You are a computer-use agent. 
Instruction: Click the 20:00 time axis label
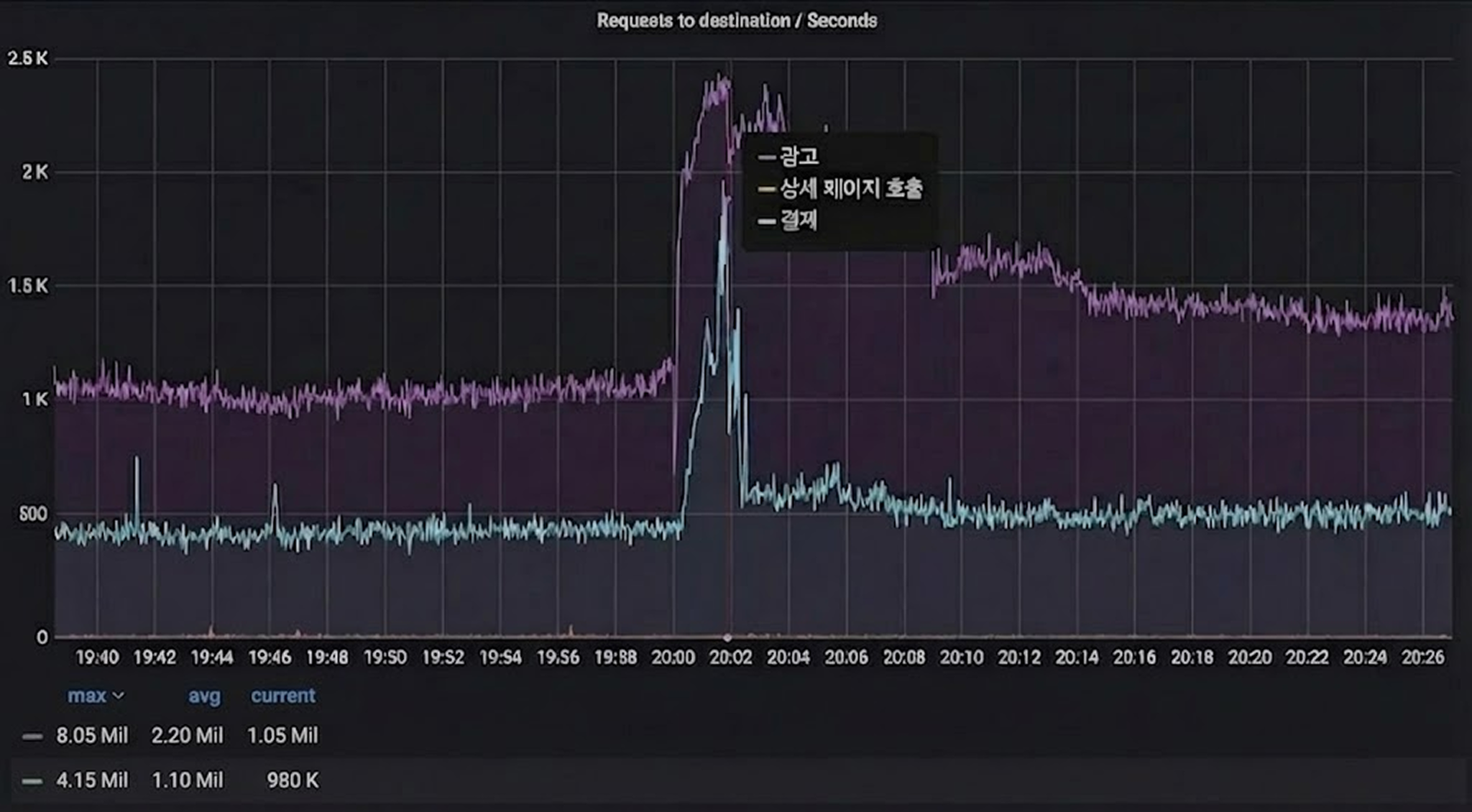pyautogui.click(x=673, y=657)
